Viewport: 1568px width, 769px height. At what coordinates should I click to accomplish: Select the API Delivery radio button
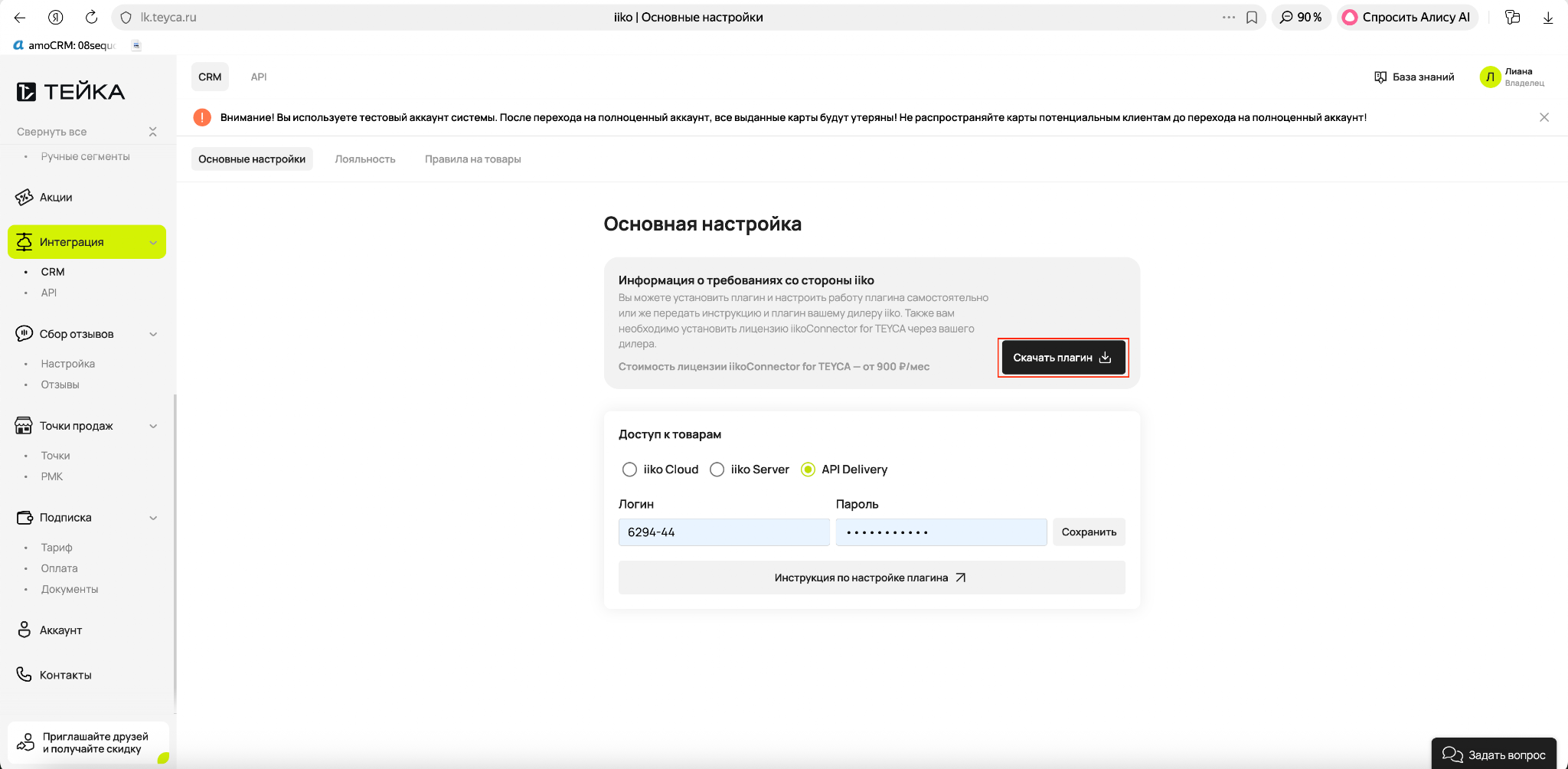808,470
